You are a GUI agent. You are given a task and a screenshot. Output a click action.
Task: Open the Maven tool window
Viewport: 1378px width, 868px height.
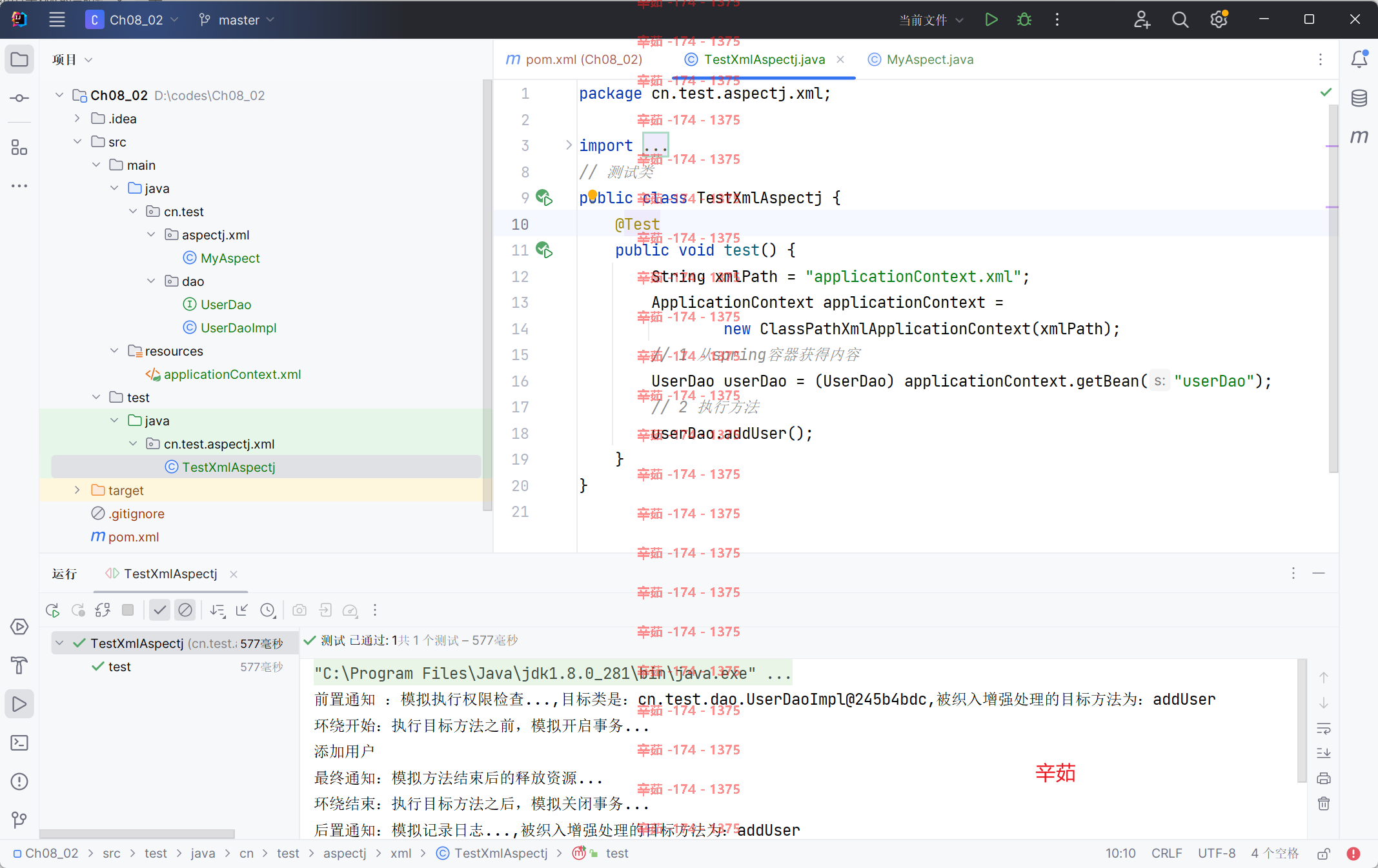[1359, 136]
